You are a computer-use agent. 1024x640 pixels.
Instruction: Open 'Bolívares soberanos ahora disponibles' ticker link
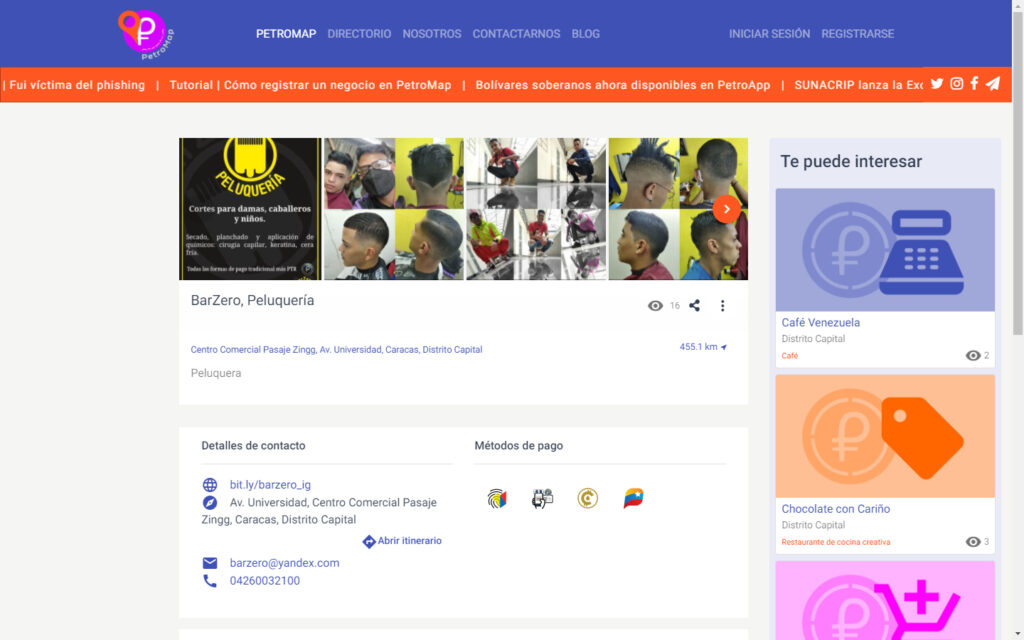click(622, 85)
